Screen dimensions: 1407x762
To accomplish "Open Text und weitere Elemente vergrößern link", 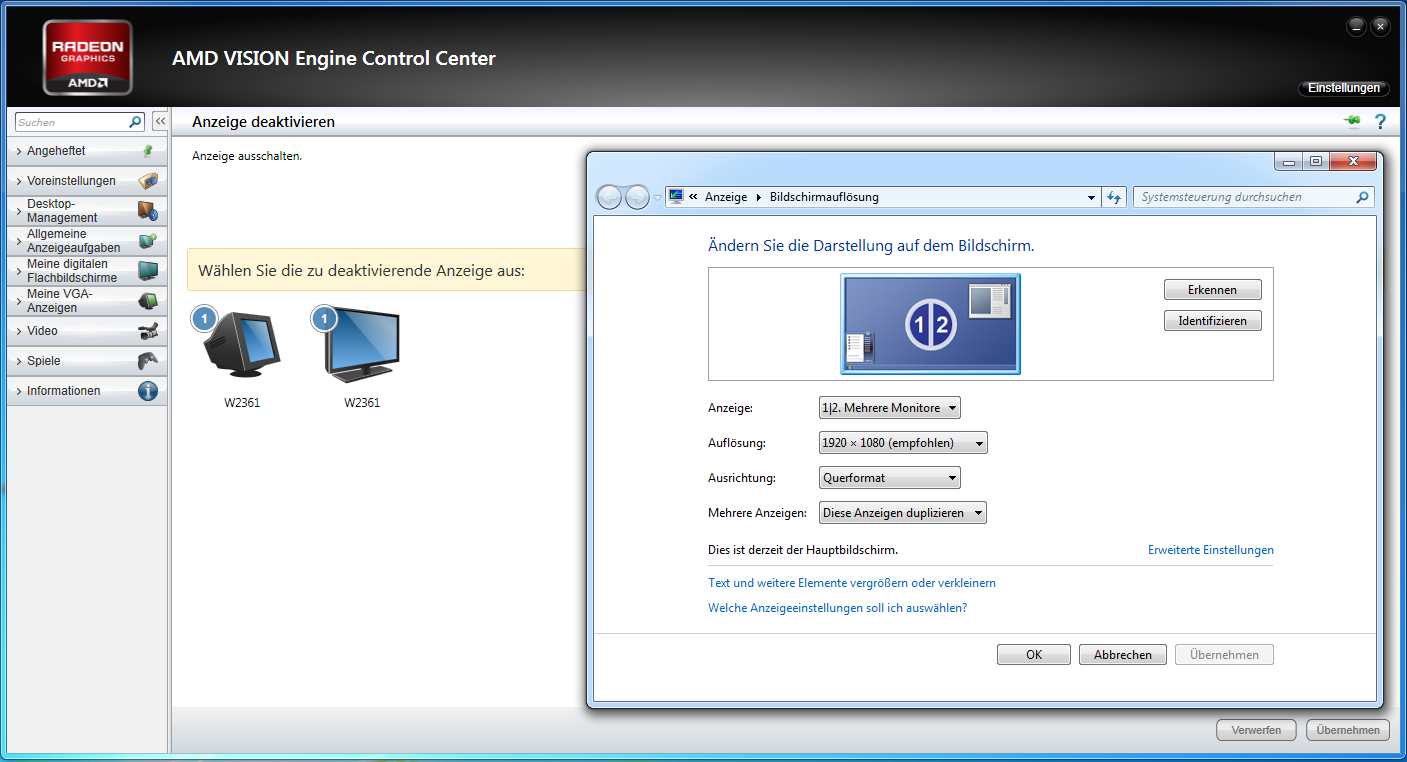I will click(852, 583).
